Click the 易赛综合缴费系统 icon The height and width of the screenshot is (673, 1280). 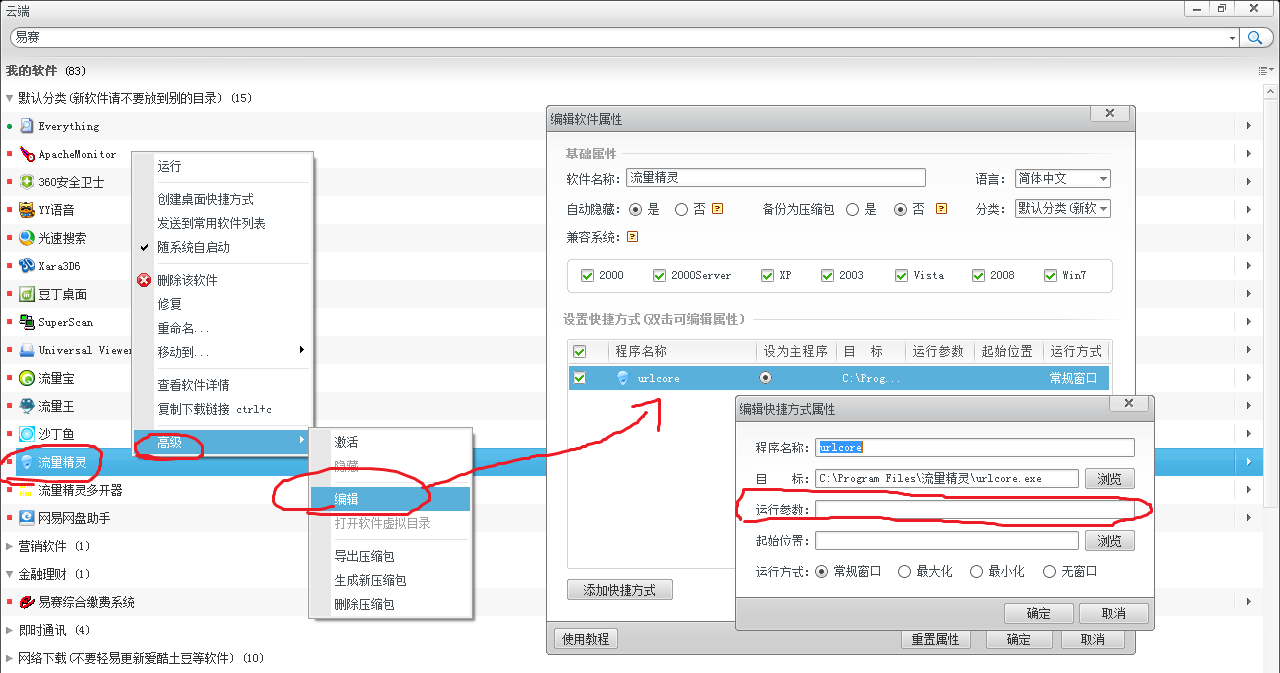pyautogui.click(x=27, y=602)
